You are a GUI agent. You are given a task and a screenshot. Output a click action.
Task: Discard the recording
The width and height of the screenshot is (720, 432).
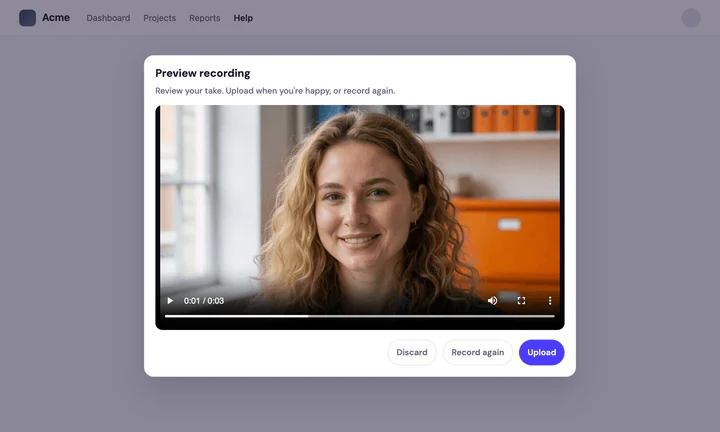click(x=412, y=353)
